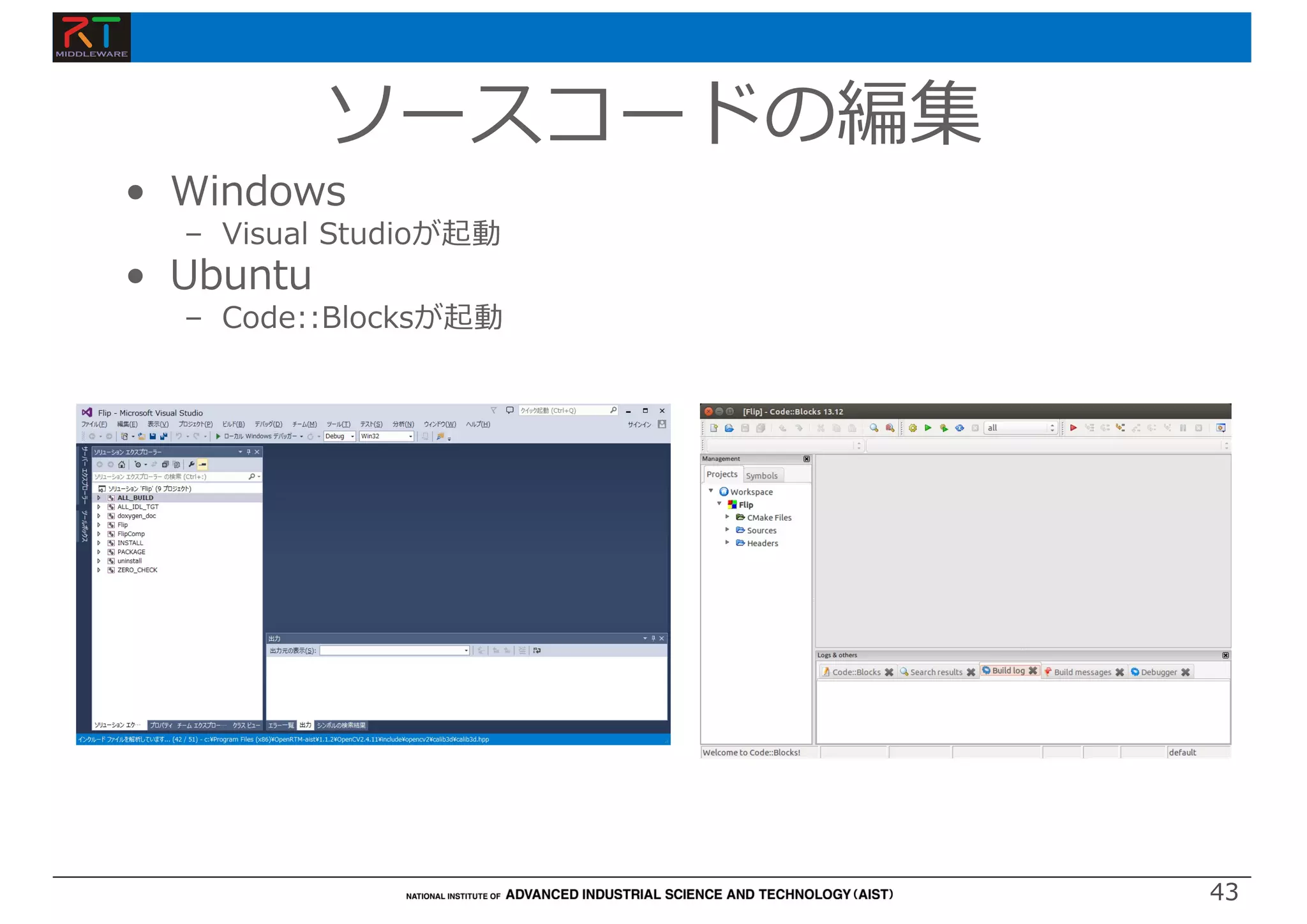Image resolution: width=1307 pixels, height=924 pixels.
Task: Expand the CMake Files folder in Code::Blocks
Action: coord(727,517)
